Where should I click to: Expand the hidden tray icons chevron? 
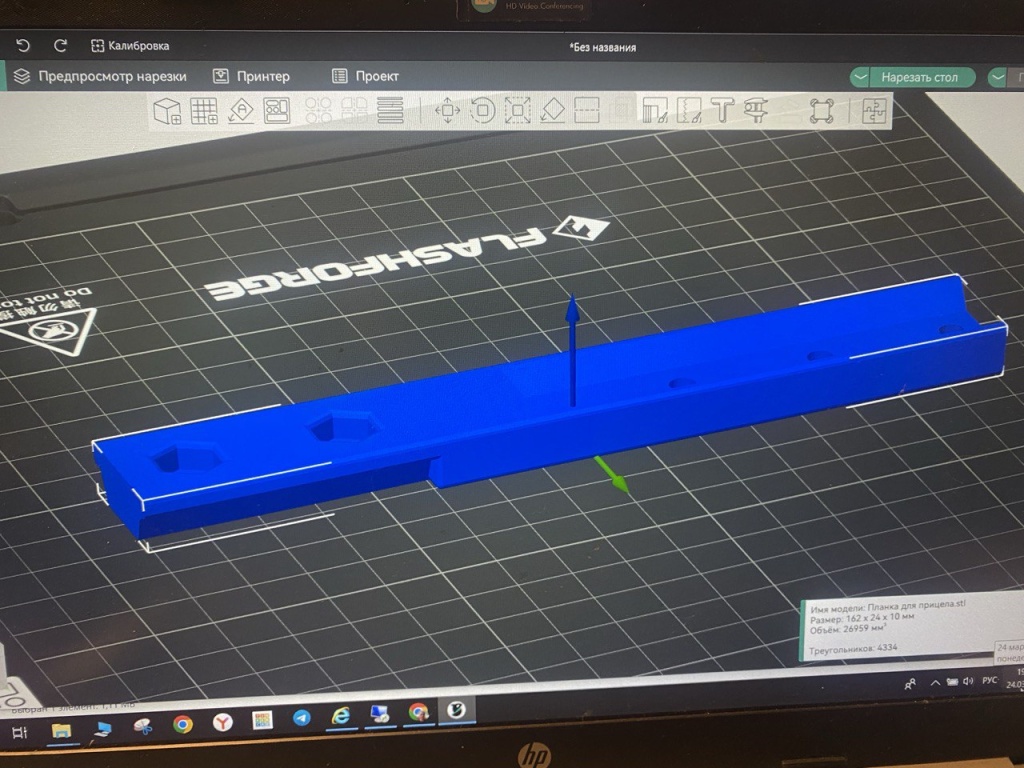coord(935,682)
